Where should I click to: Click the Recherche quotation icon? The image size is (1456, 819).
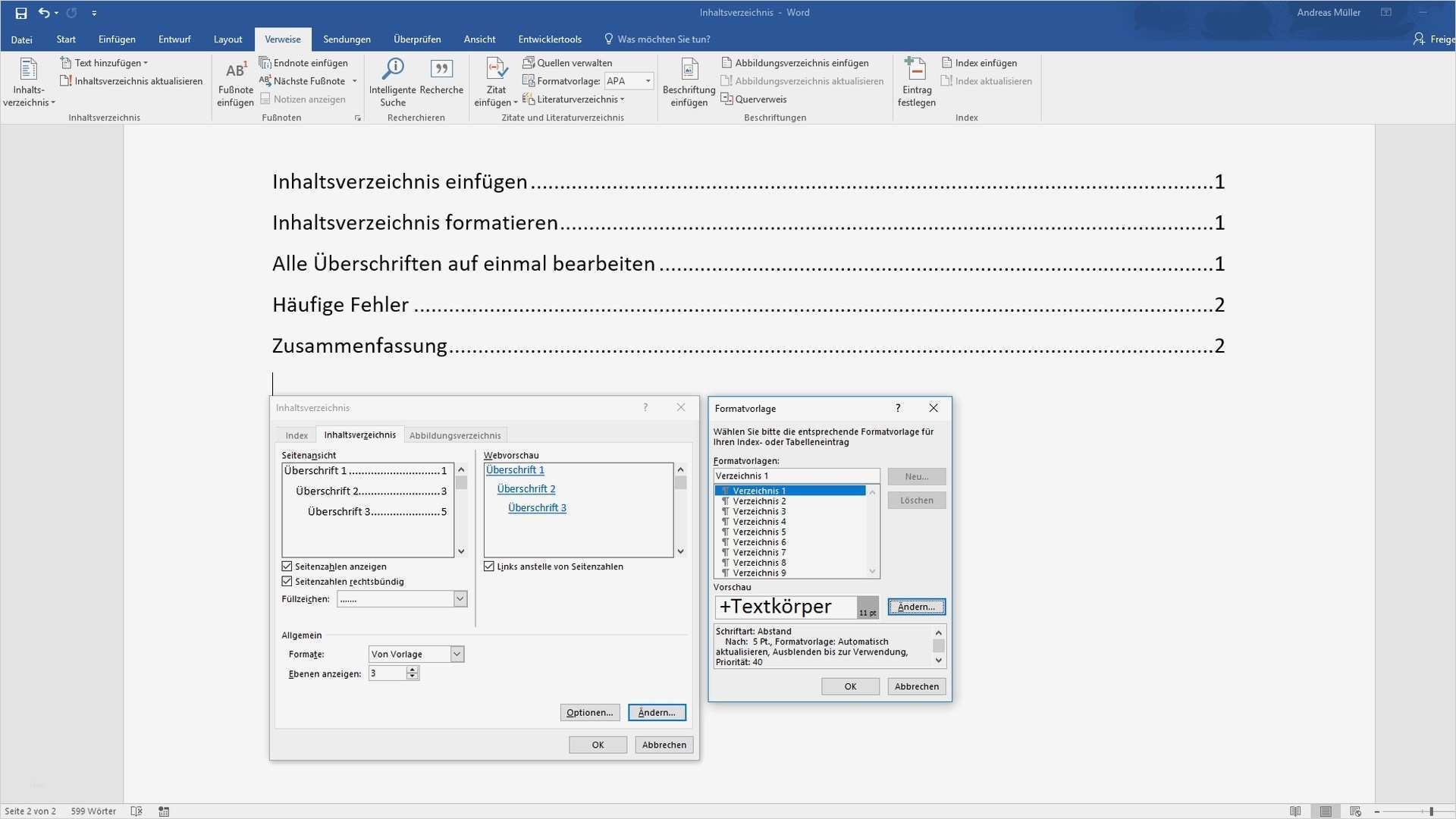441,70
